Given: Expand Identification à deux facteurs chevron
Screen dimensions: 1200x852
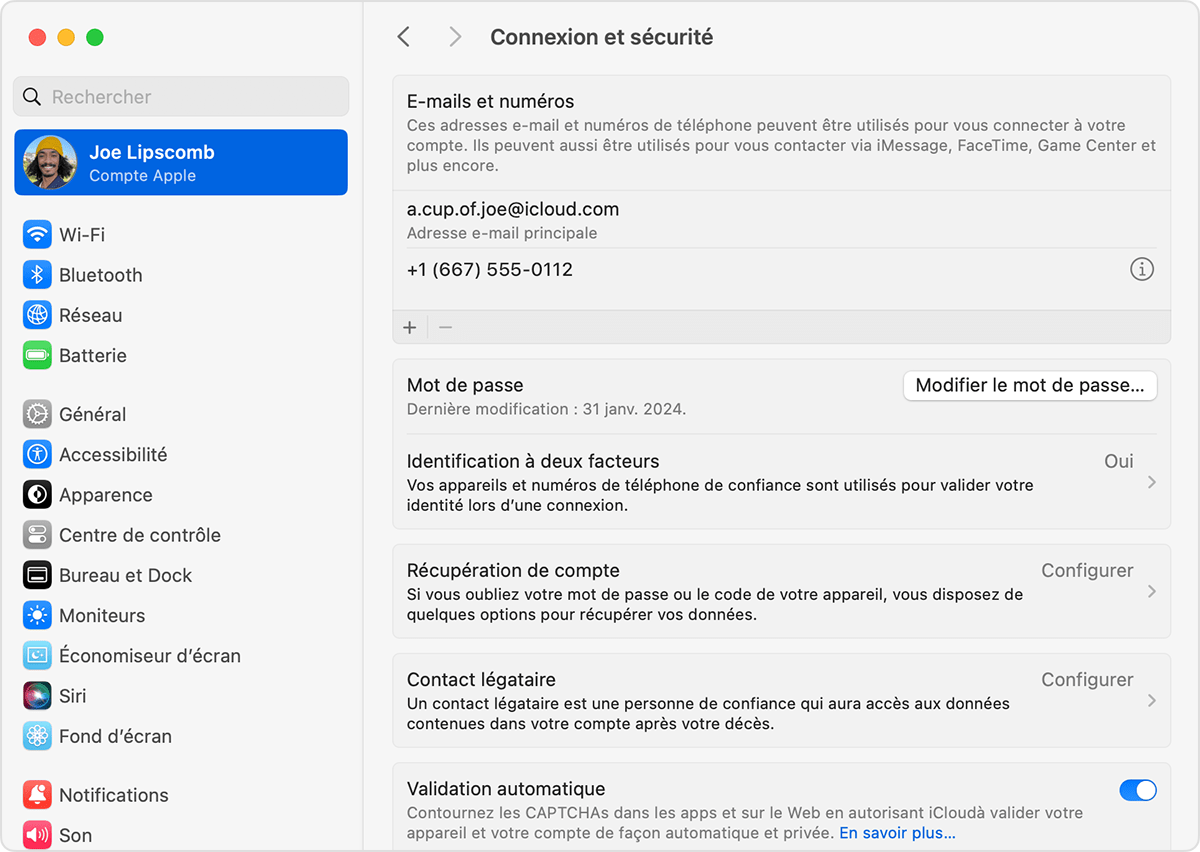Looking at the screenshot, I should (1152, 482).
